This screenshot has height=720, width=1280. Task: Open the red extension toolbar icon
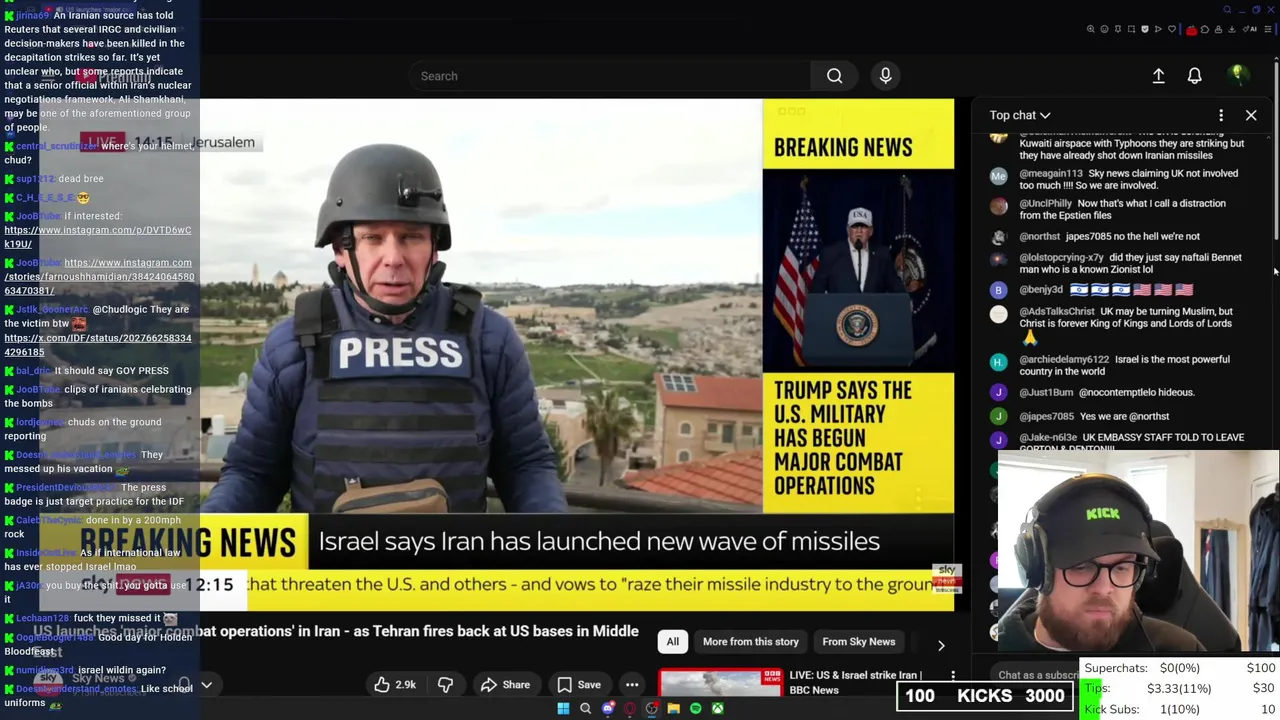click(1192, 30)
